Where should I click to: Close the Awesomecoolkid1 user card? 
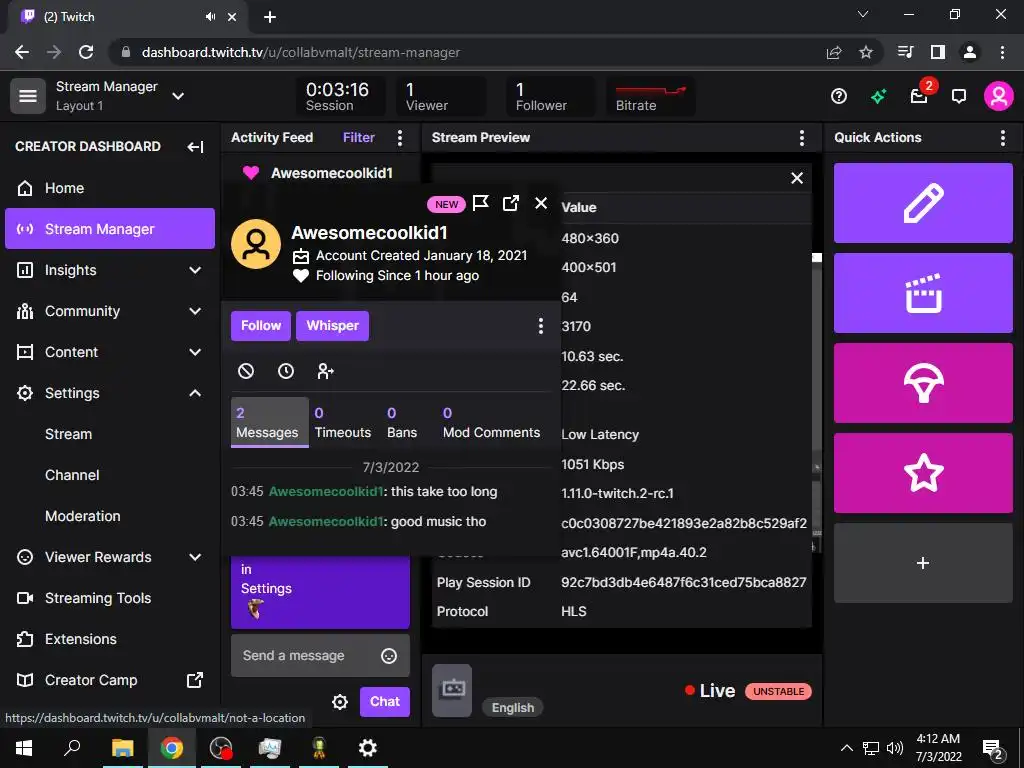pos(541,204)
